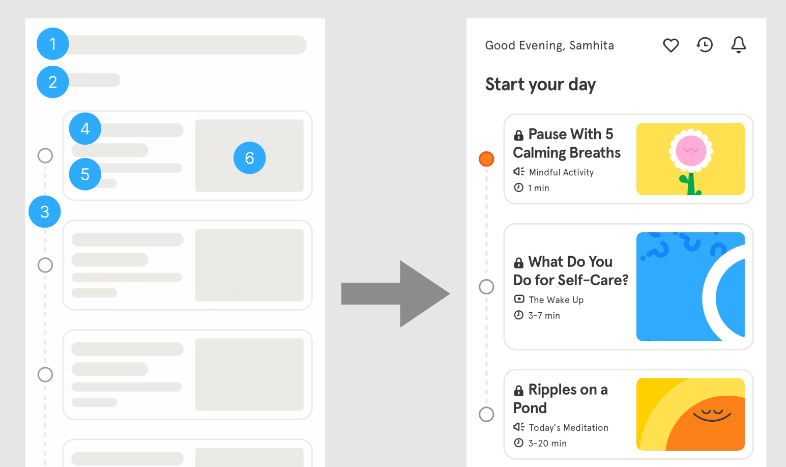Select timeline dot beside What Do You
Screen dimensions: 786x467
(x=487, y=287)
